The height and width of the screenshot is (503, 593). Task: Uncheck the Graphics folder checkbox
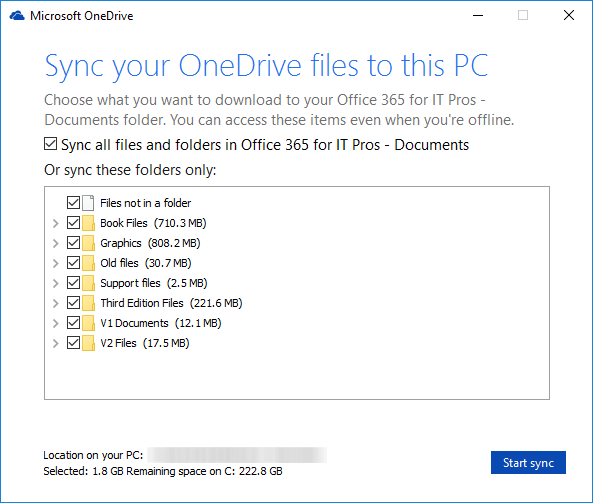[x=73, y=243]
